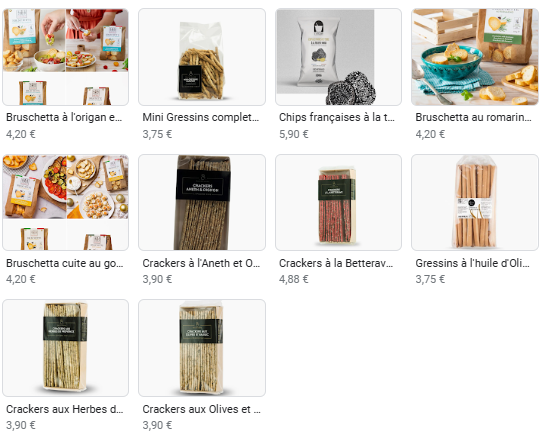View the Crackers aux Herbes product image

tap(65, 348)
